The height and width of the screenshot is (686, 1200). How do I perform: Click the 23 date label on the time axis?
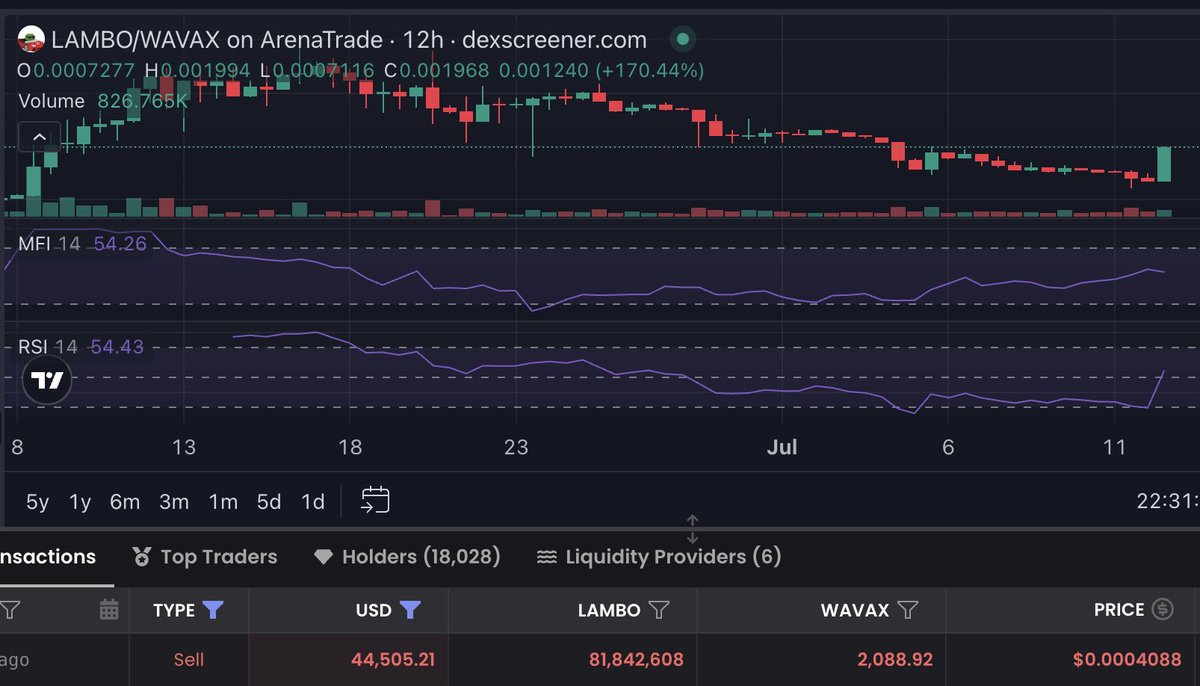pyautogui.click(x=516, y=447)
